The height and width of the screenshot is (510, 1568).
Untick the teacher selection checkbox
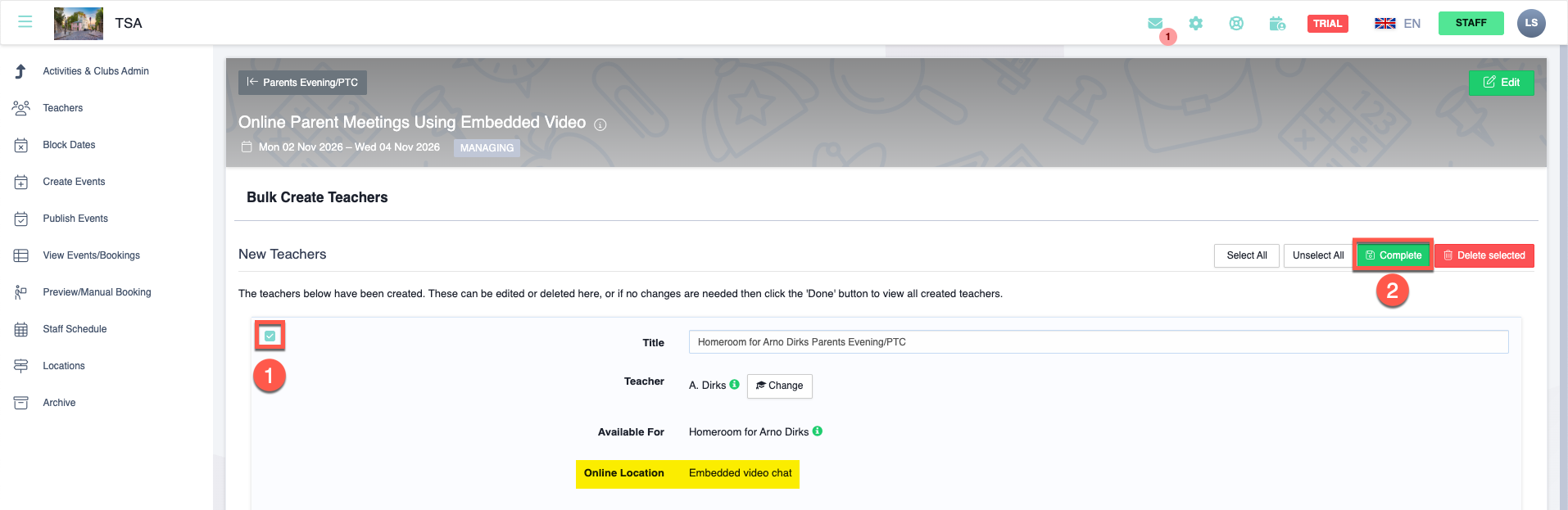270,336
